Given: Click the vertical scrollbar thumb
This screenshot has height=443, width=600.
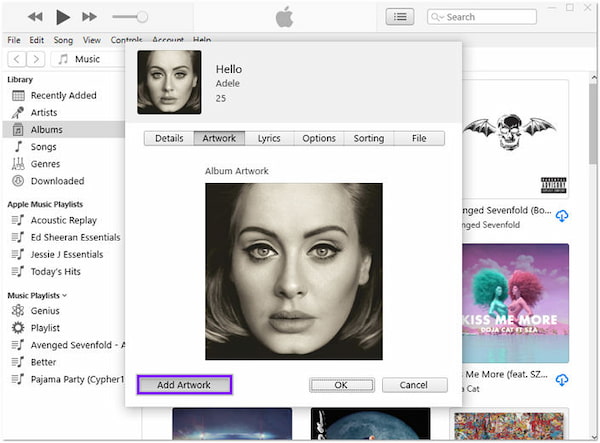Looking at the screenshot, I should [593, 124].
